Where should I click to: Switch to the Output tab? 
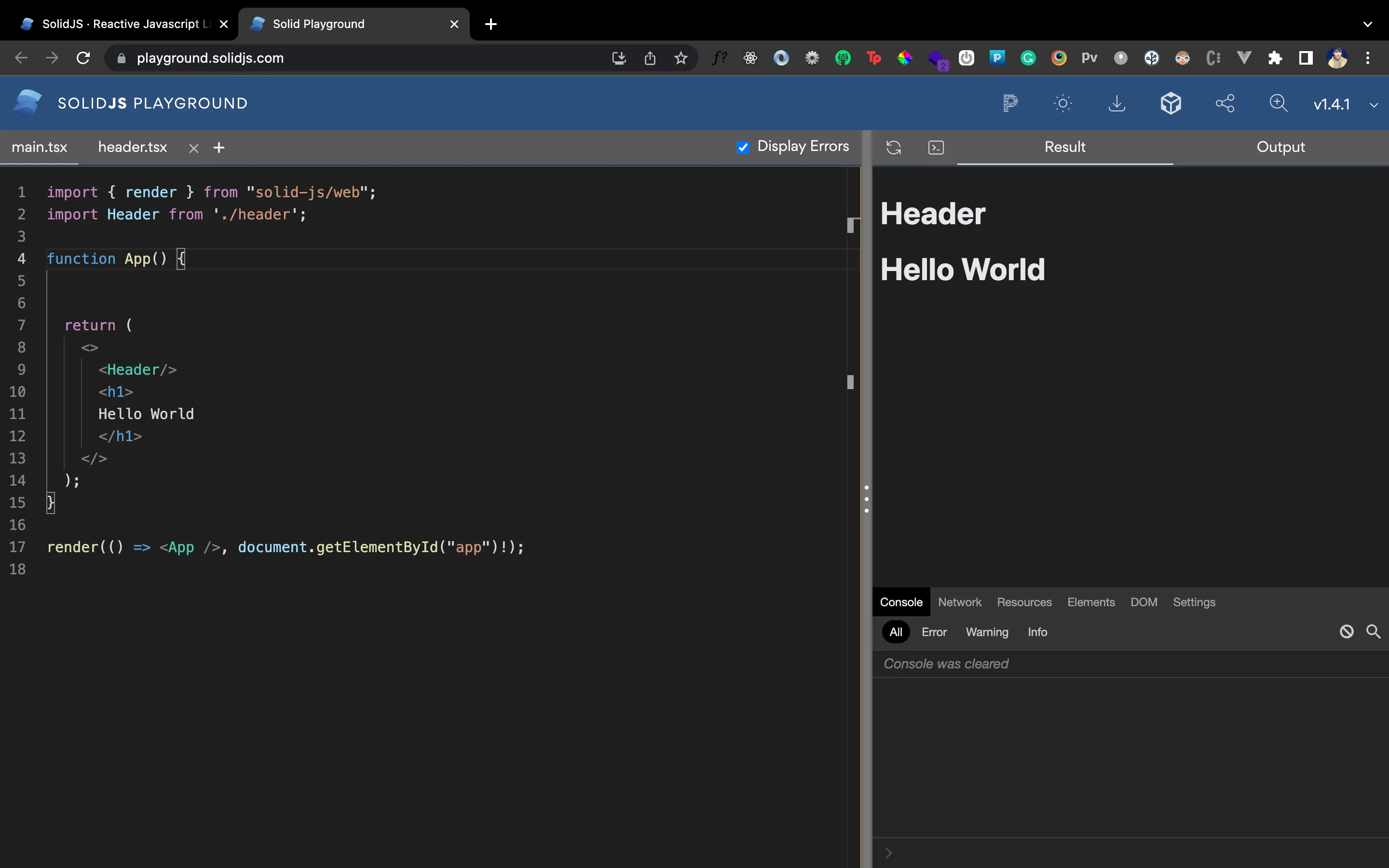click(x=1281, y=147)
